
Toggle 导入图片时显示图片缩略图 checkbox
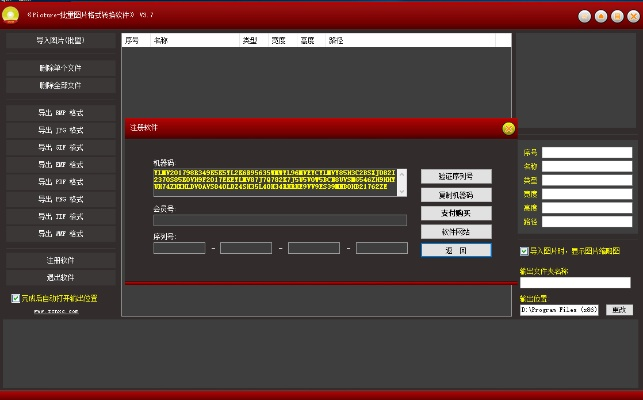pyautogui.click(x=525, y=251)
